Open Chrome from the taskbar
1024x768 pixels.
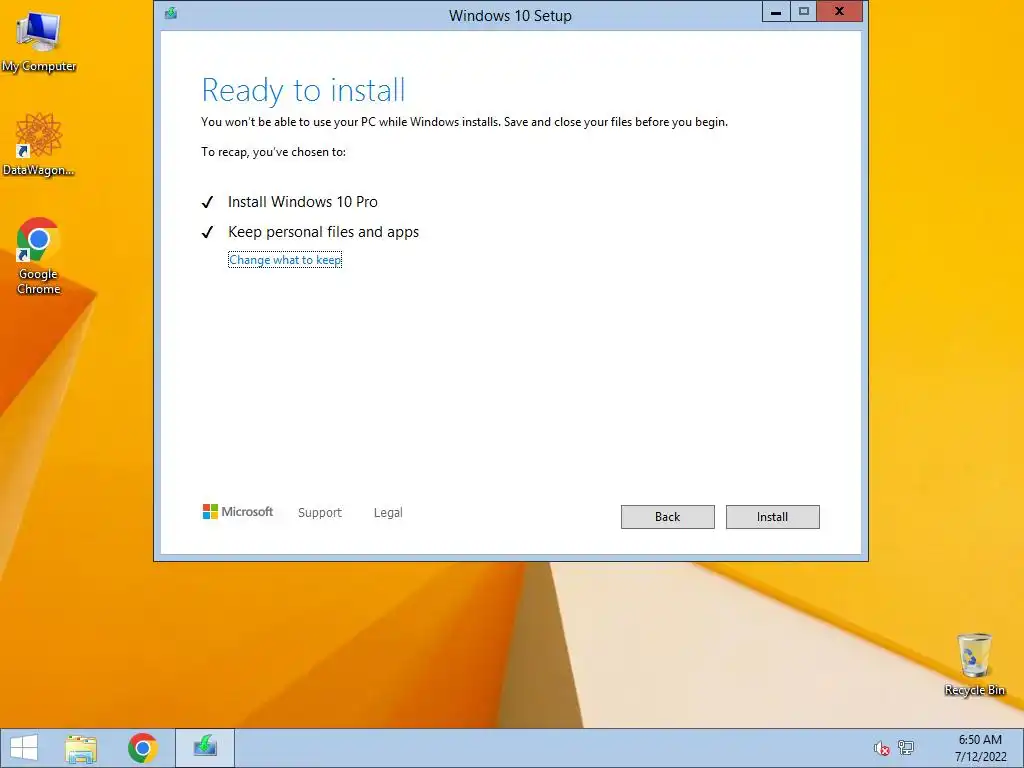click(x=142, y=748)
